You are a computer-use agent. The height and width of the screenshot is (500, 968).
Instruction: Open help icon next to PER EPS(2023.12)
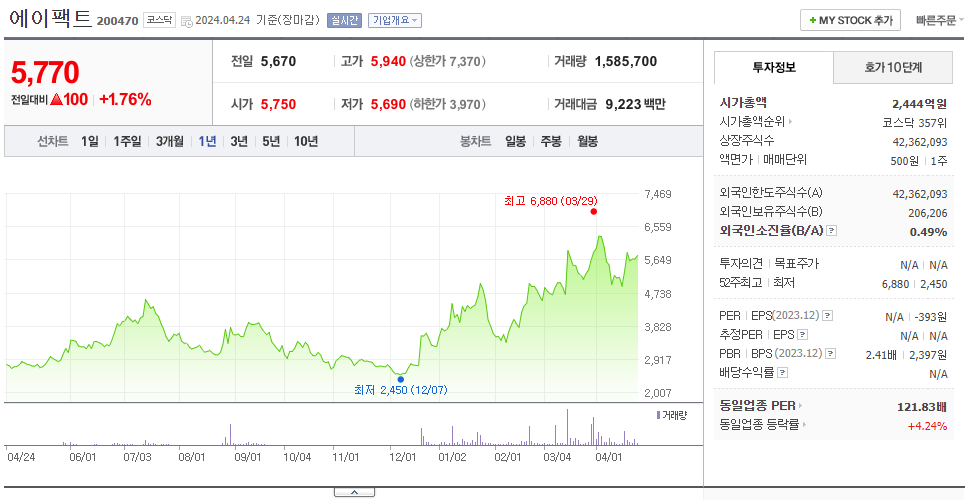(x=828, y=316)
